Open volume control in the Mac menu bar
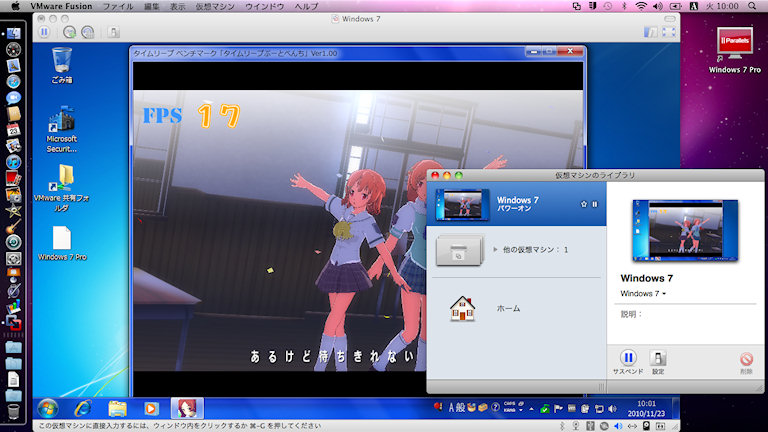Viewport: 768px width, 432px height. click(x=658, y=6)
